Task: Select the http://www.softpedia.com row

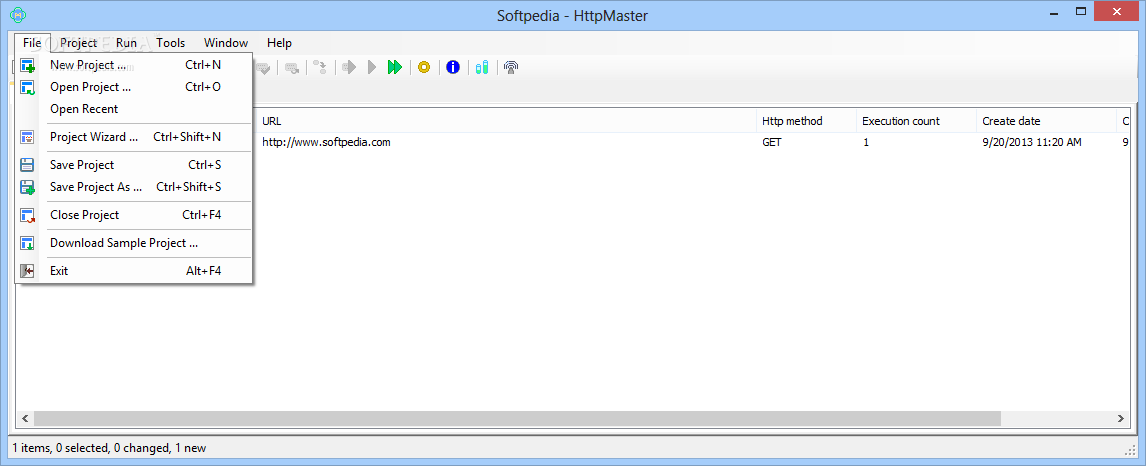Action: point(327,142)
